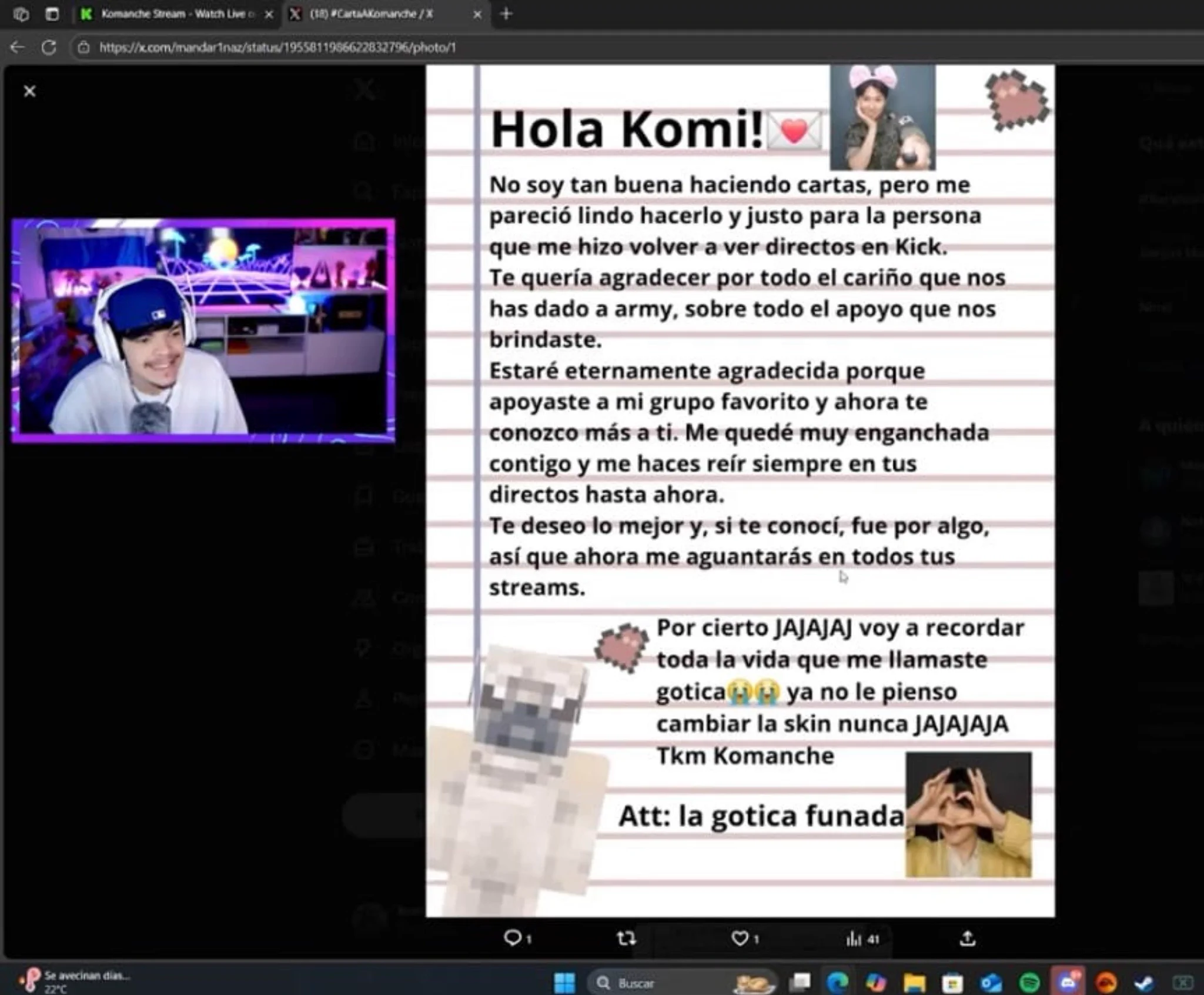Image resolution: width=1204 pixels, height=995 pixels.
Task: Reload the page with the refresh icon
Action: [49, 48]
